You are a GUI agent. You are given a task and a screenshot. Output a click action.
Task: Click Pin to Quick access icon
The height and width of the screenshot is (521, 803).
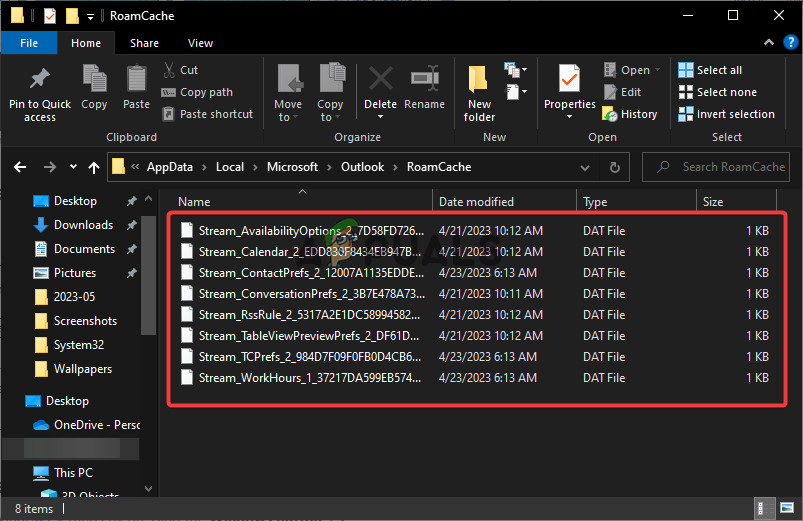(x=40, y=79)
